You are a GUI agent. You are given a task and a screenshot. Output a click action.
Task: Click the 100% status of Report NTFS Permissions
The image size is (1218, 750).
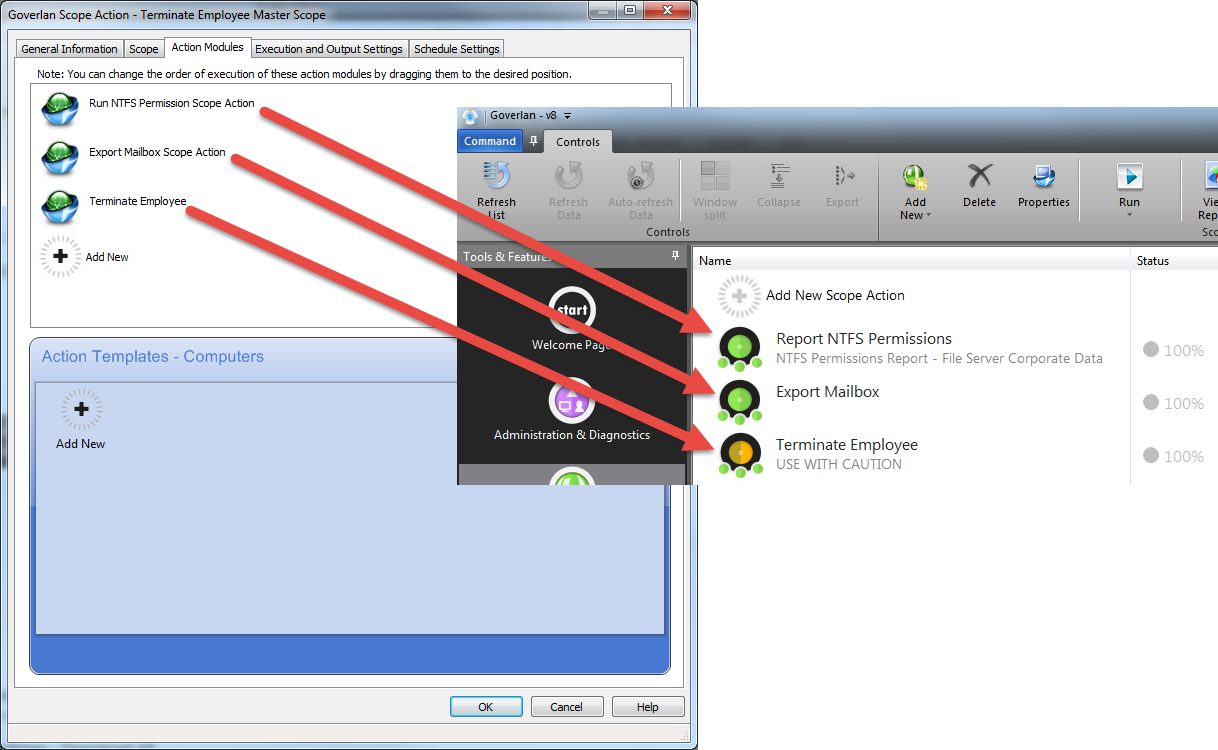pos(1174,350)
